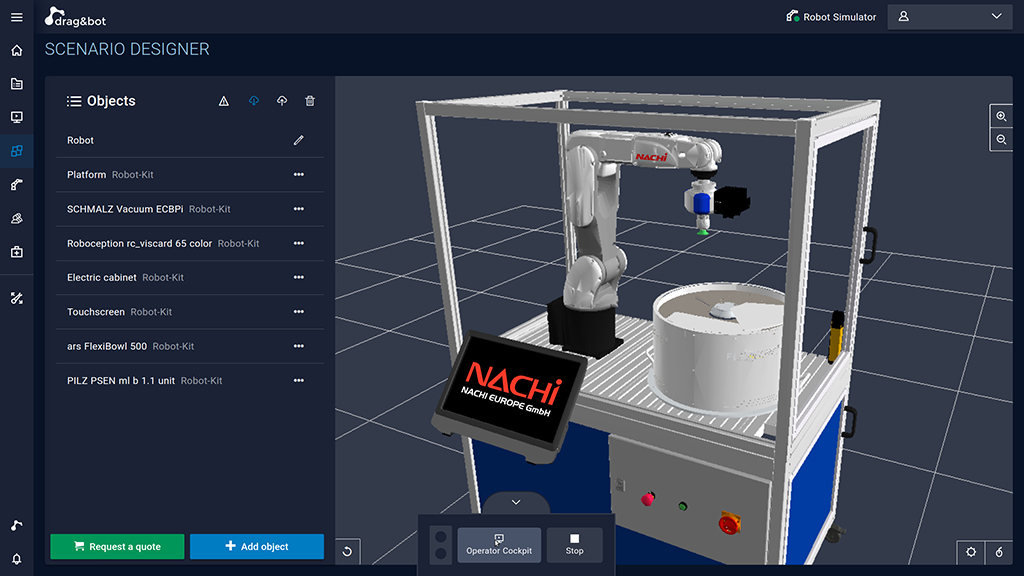Select the Roboception rc_viscard 65 color label

click(x=139, y=243)
